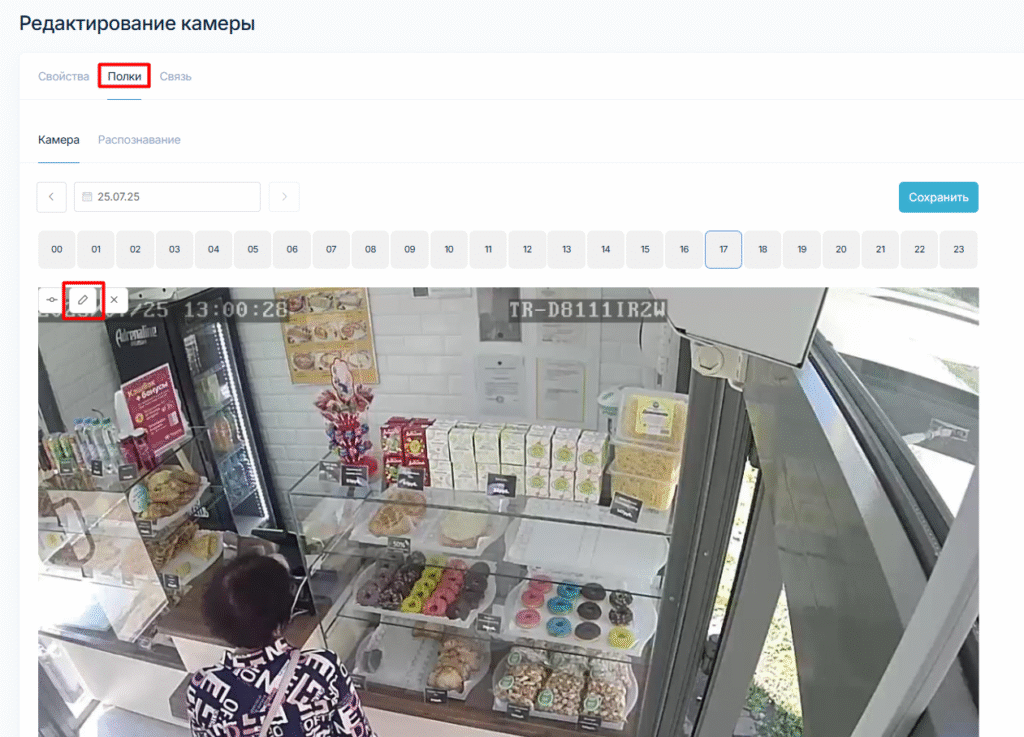1024x737 pixels.
Task: Show hour 19
Action: pyautogui.click(x=802, y=249)
